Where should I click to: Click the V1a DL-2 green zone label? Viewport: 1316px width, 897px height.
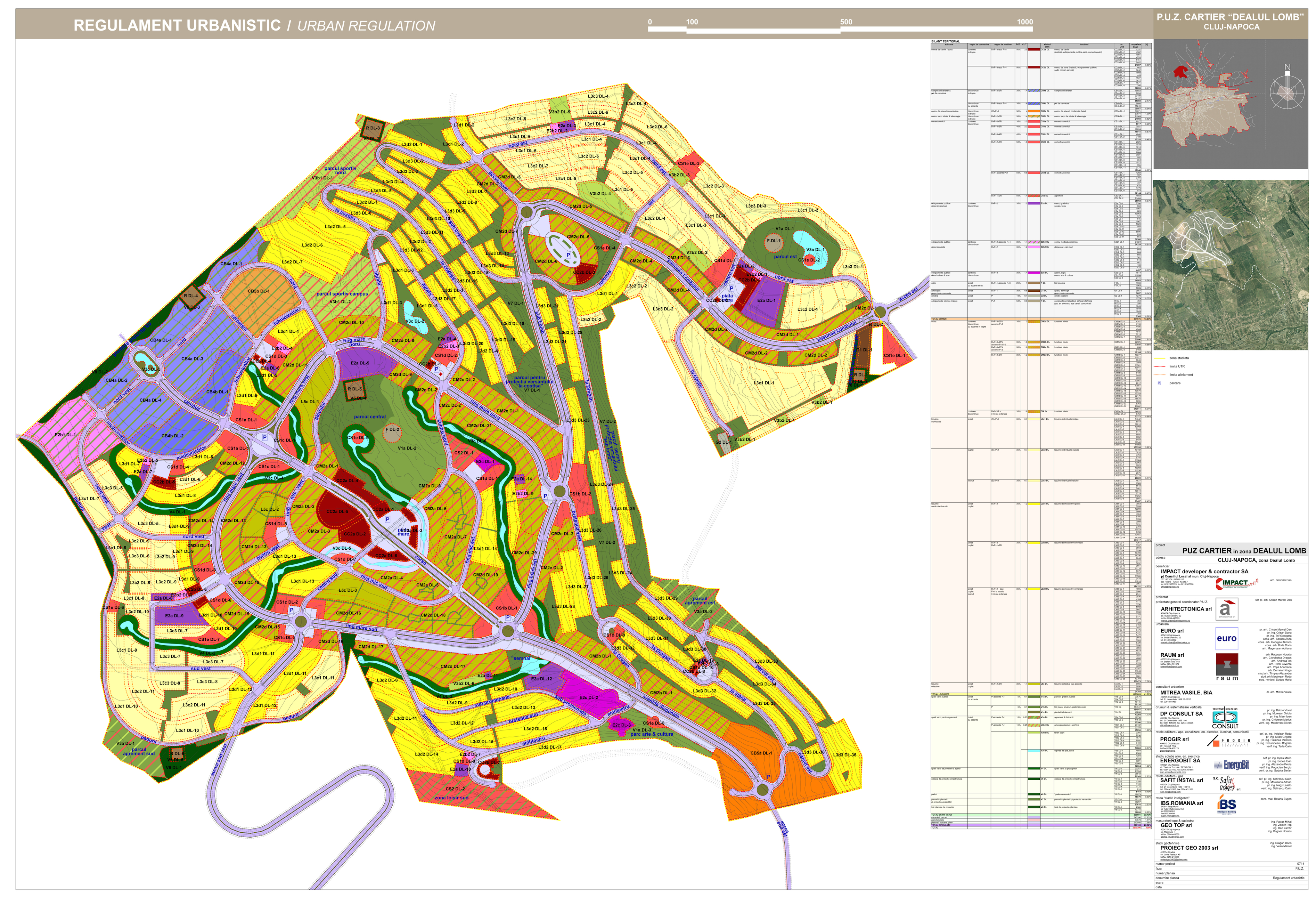407,448
